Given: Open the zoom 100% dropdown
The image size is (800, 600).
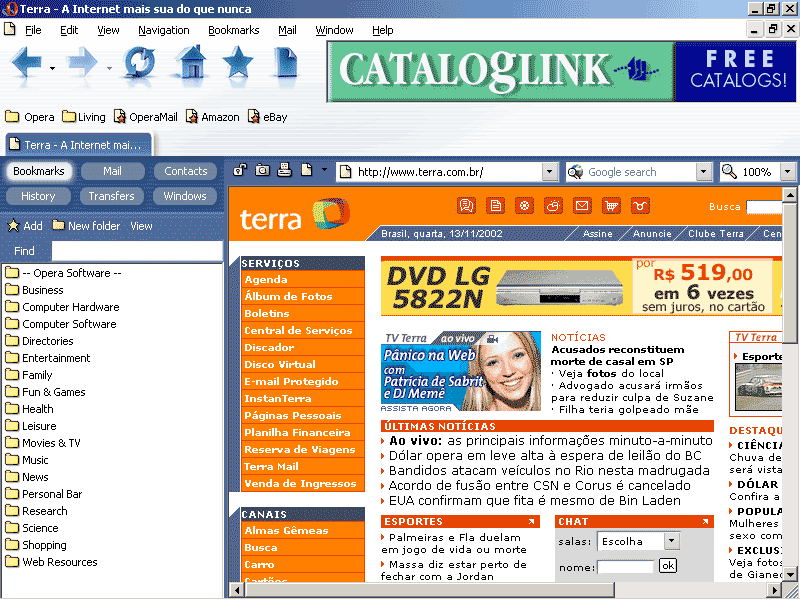Looking at the screenshot, I should [787, 172].
